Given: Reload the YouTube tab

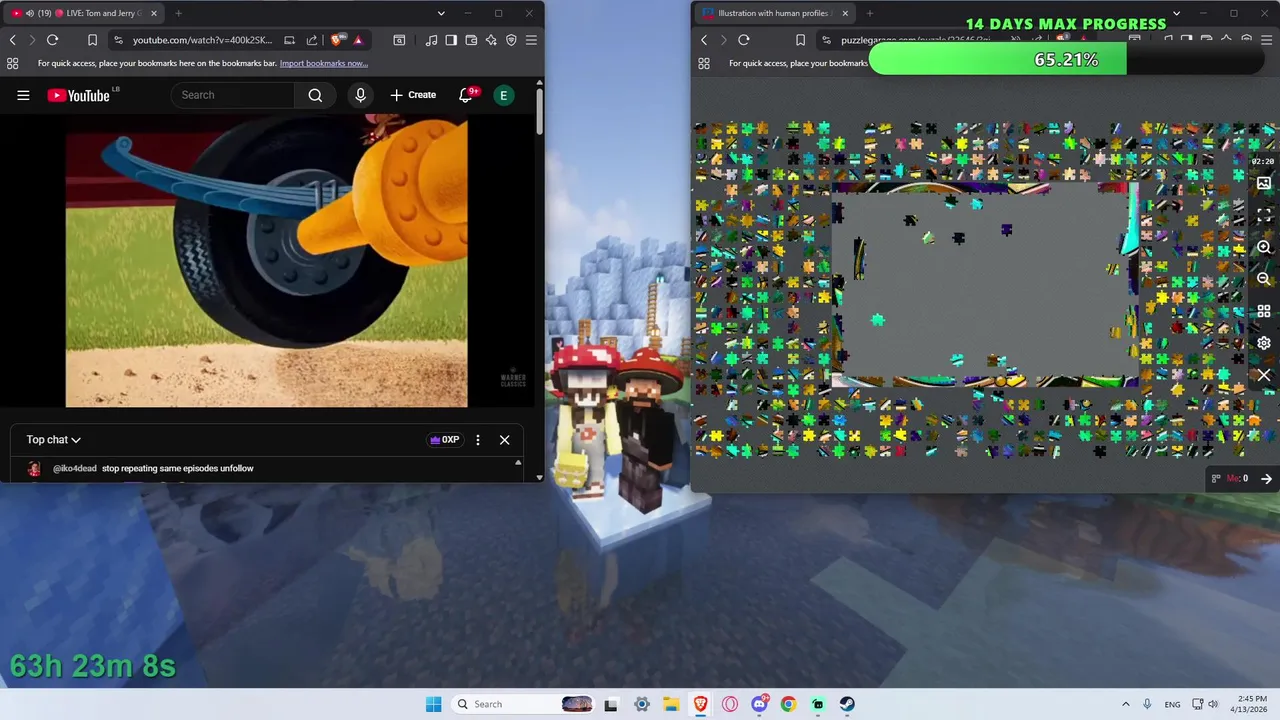Looking at the screenshot, I should click(52, 40).
